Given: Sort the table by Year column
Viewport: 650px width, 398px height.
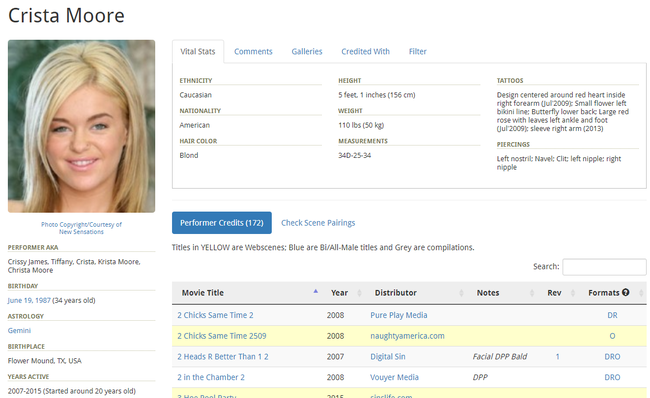Looking at the screenshot, I should [x=345, y=293].
